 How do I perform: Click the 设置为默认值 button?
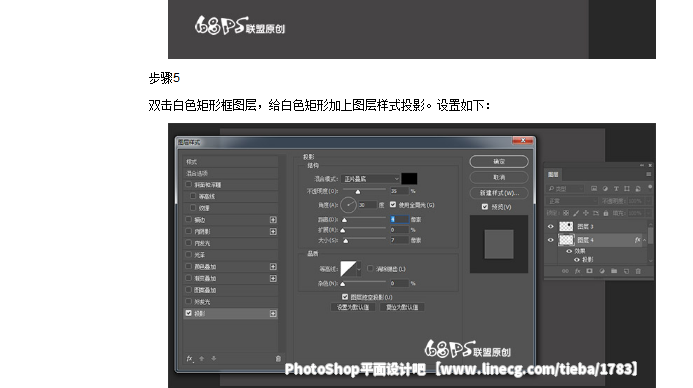click(x=353, y=307)
